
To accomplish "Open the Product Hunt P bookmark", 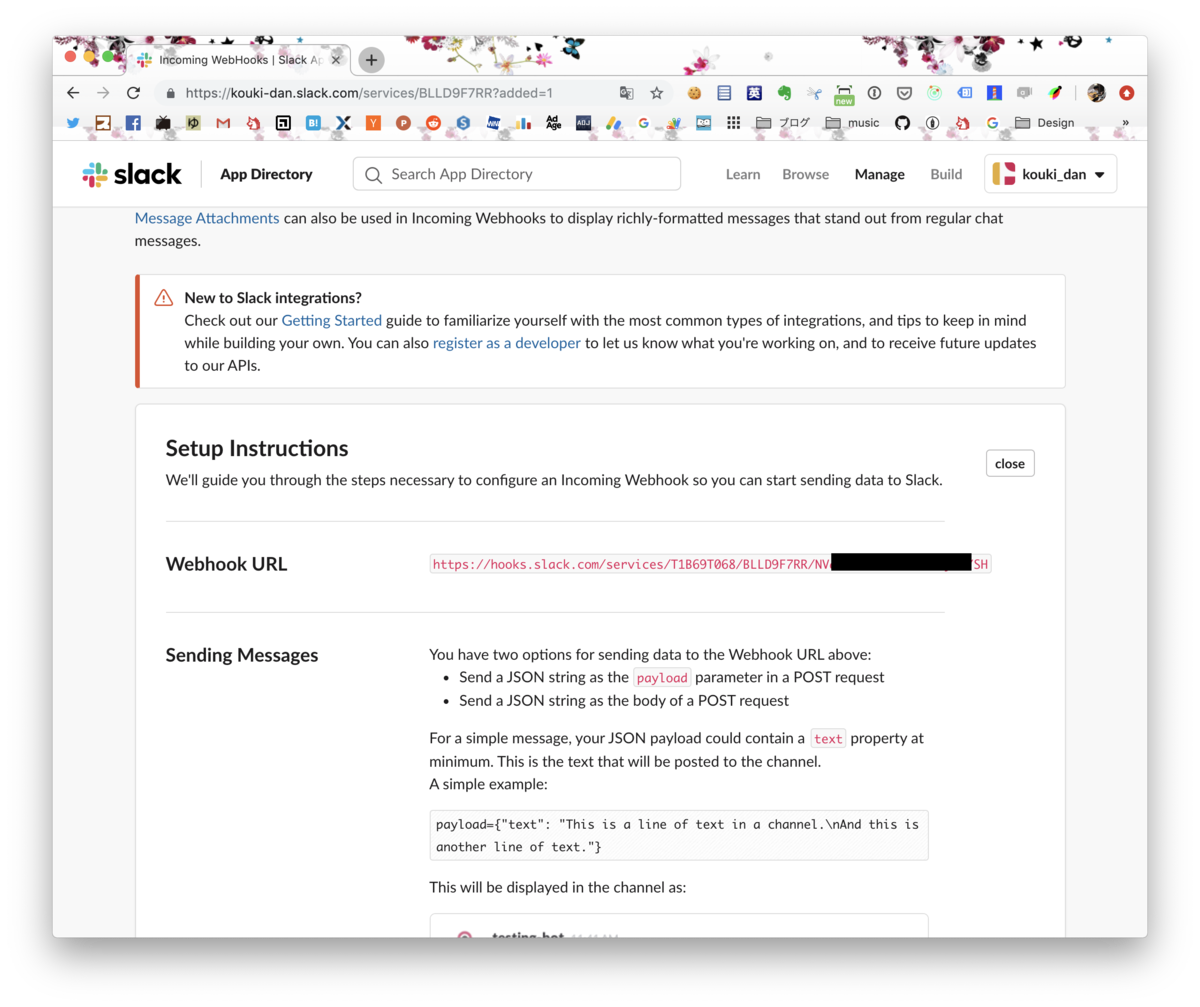I will (x=403, y=123).
